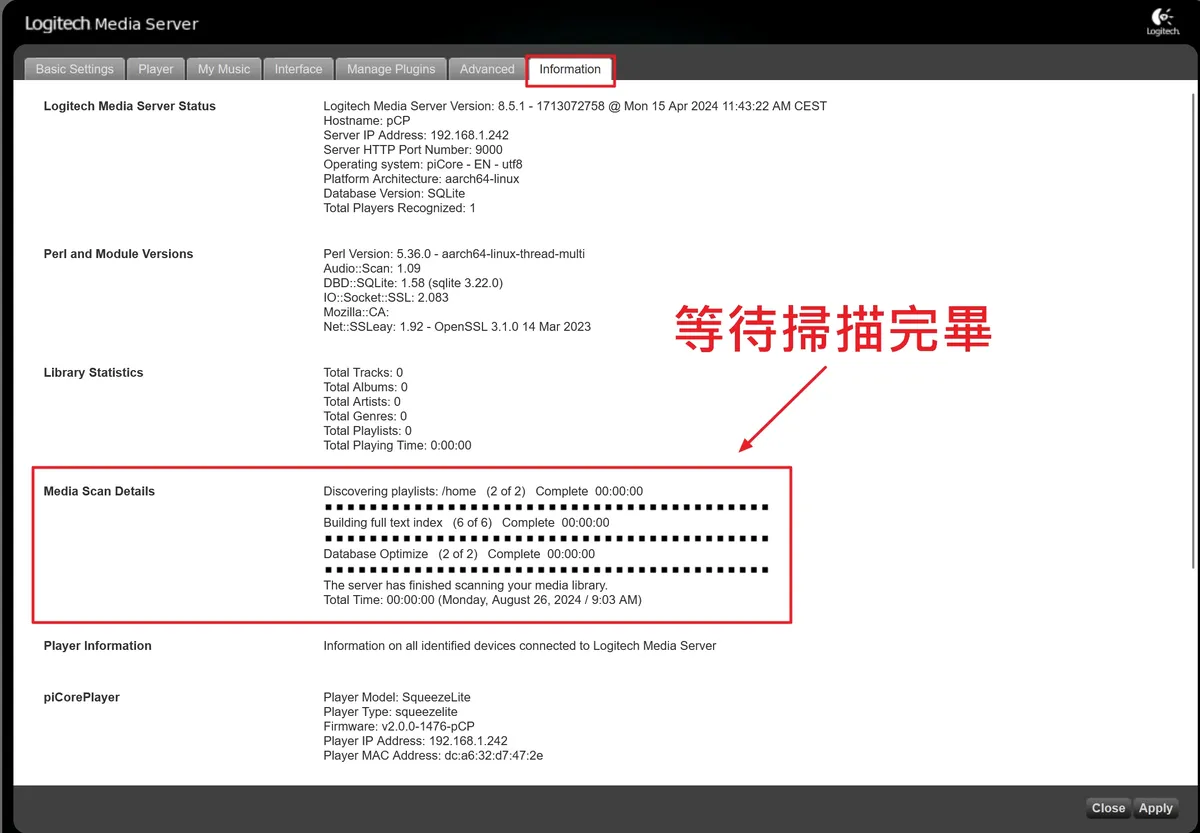
Task: Click the Apply button
Action: tap(1156, 808)
